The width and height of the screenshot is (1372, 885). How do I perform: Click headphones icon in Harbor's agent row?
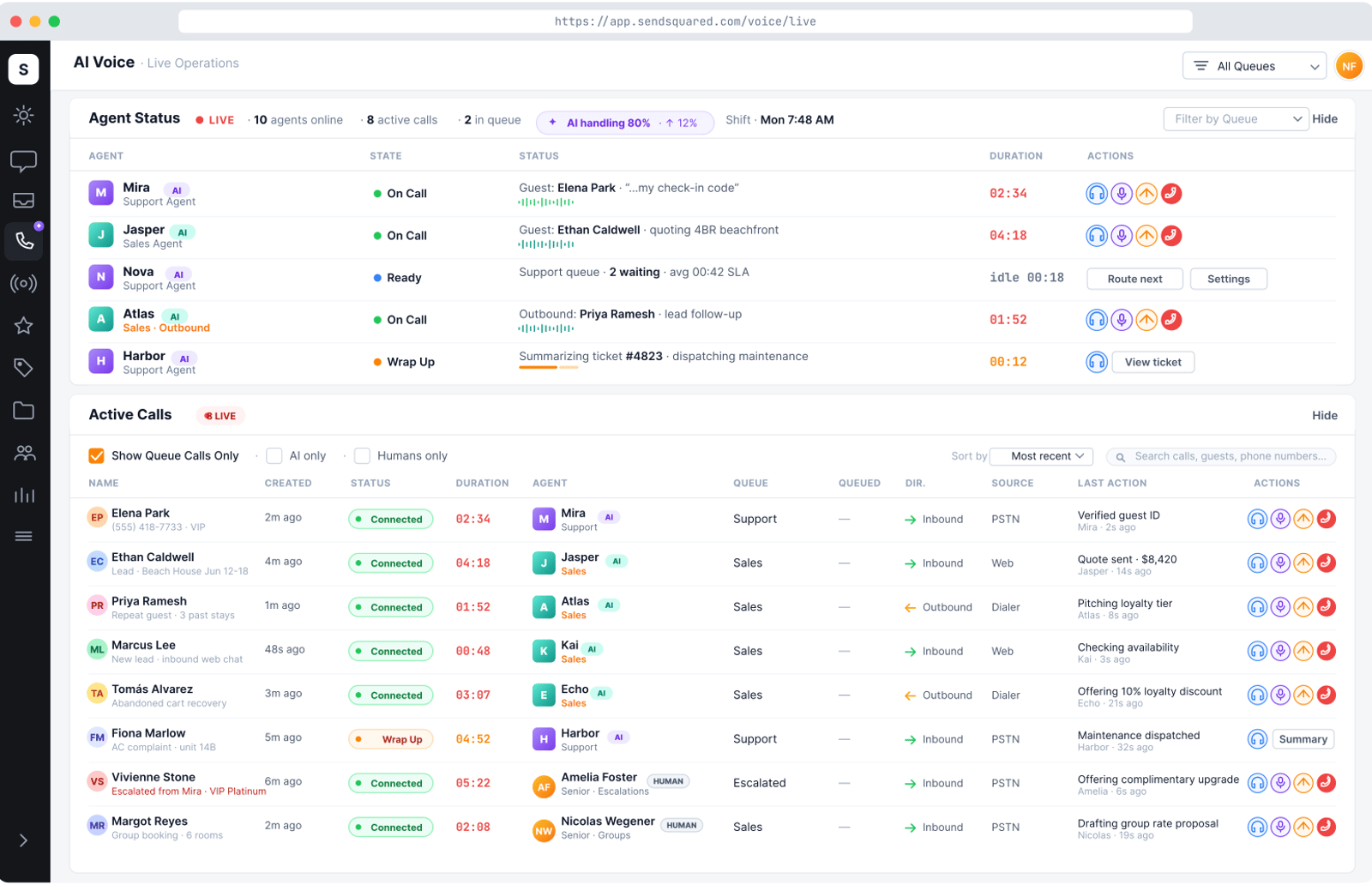pyautogui.click(x=1097, y=362)
